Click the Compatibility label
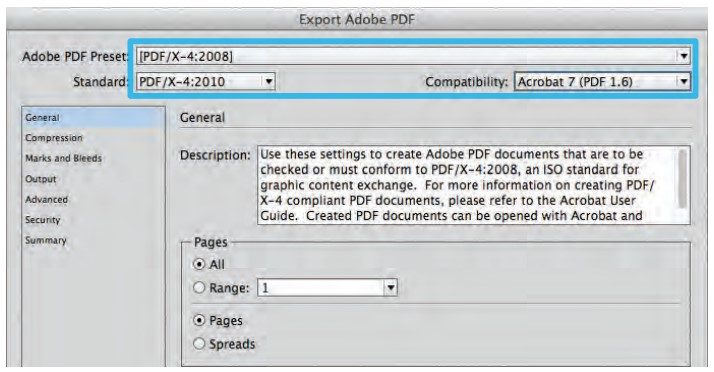The image size is (714, 372). (466, 82)
